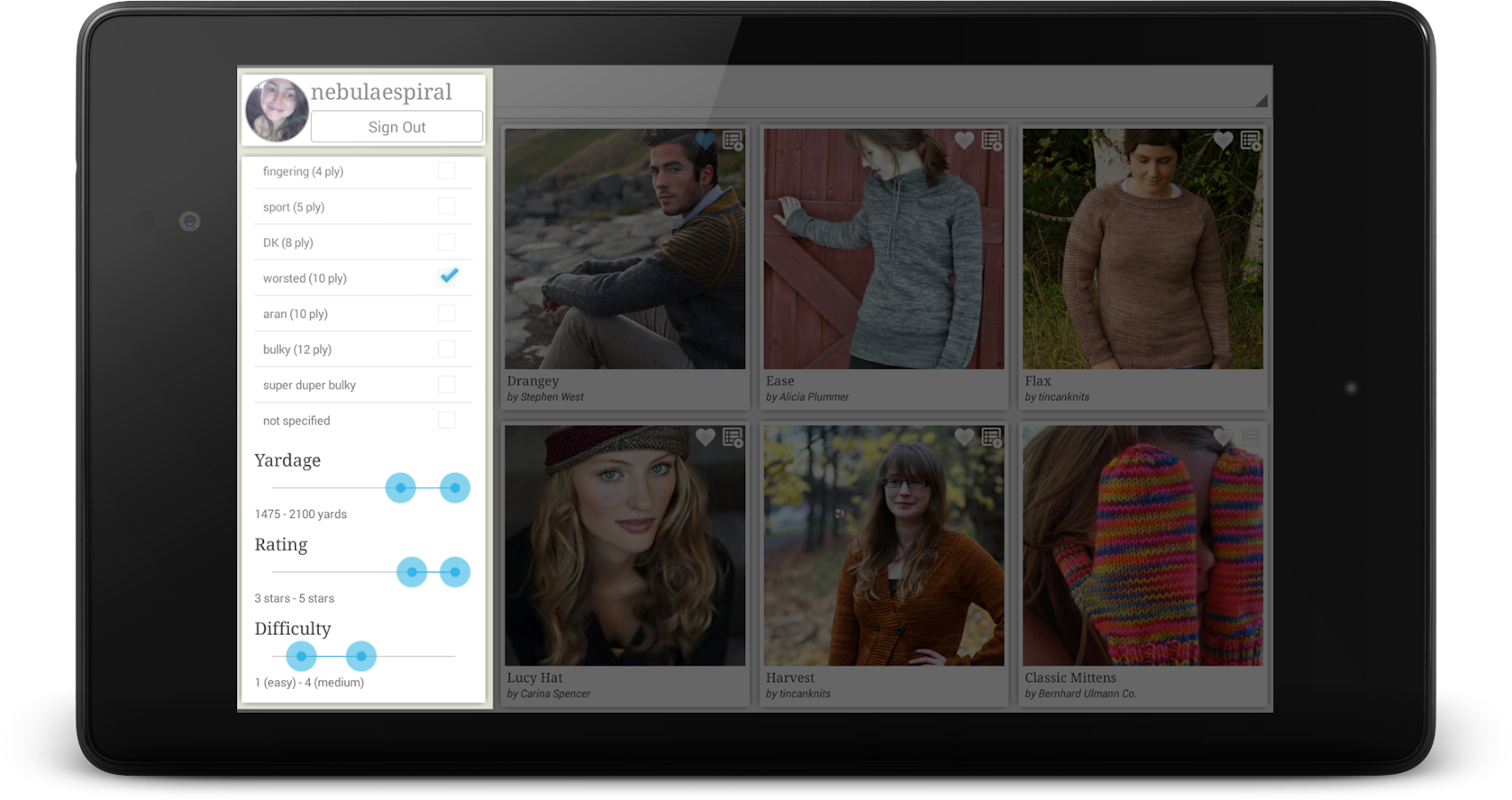Open the nebulaespiral profile avatar
Screen dimensions: 1512x800
[x=276, y=110]
